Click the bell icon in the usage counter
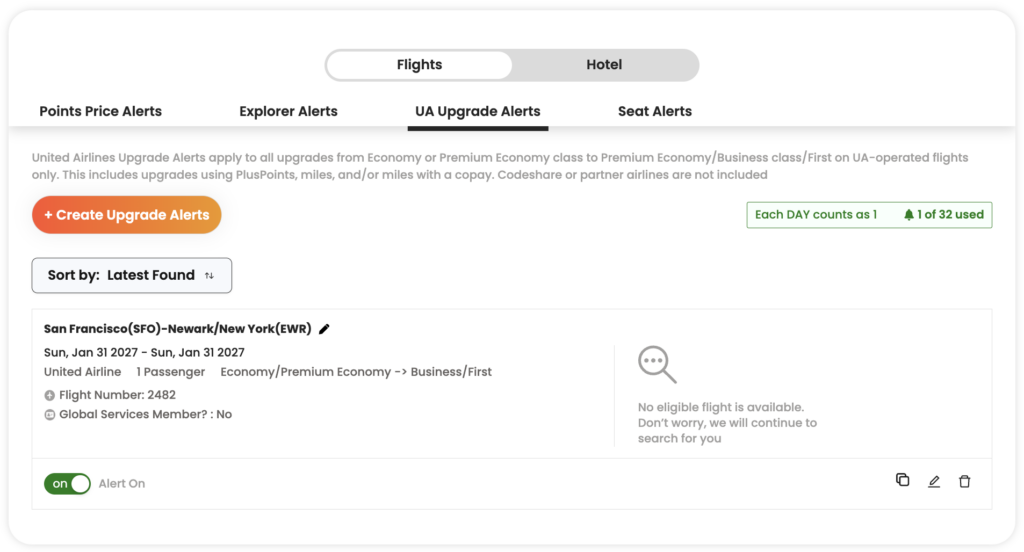The width and height of the screenshot is (1024, 552). pos(908,215)
